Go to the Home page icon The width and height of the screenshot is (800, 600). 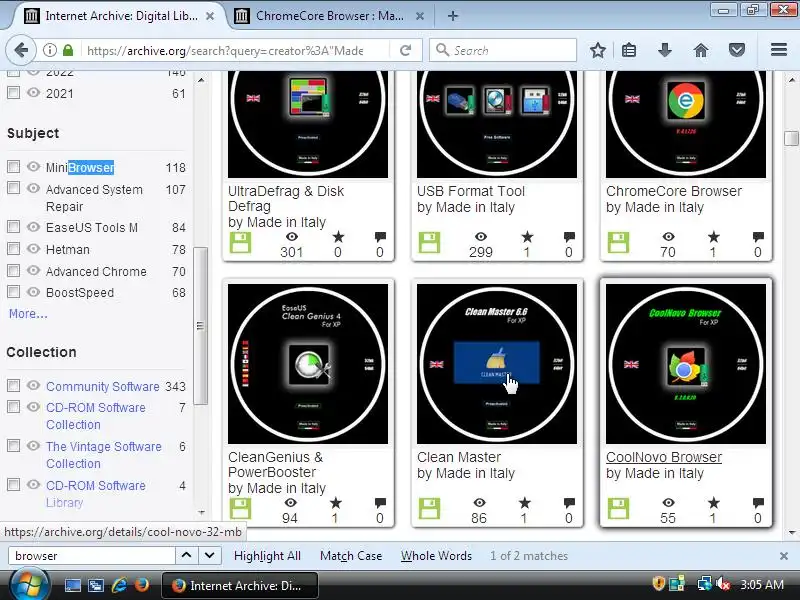point(701,51)
